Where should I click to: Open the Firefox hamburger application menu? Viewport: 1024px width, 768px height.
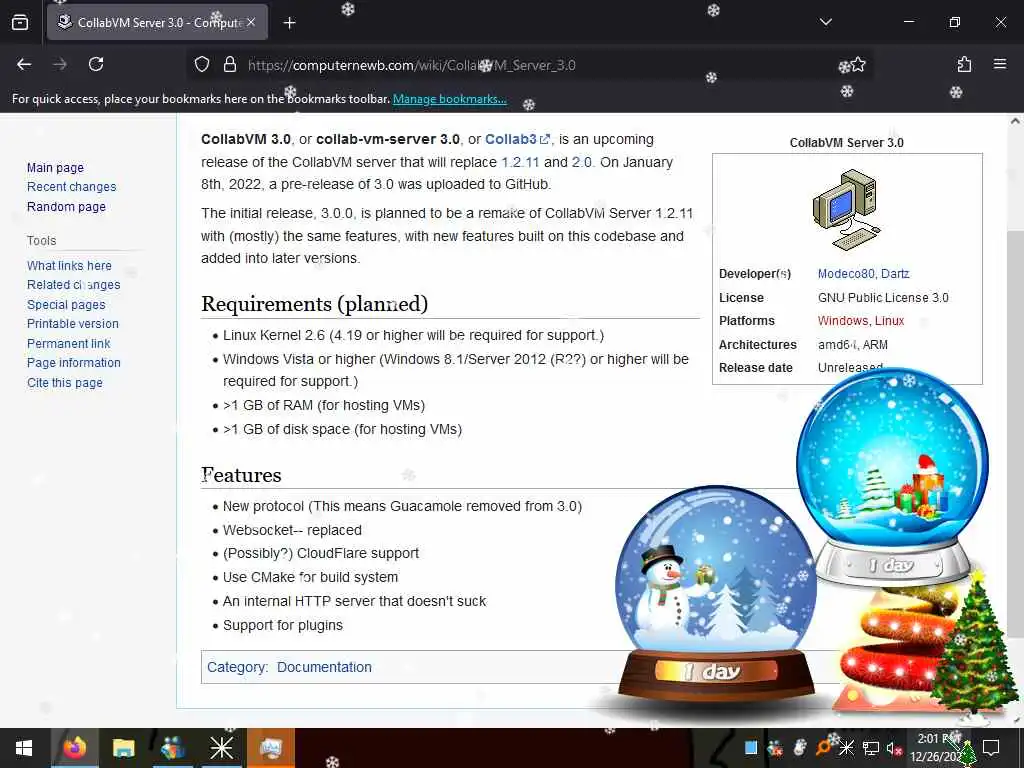tap(1000, 64)
